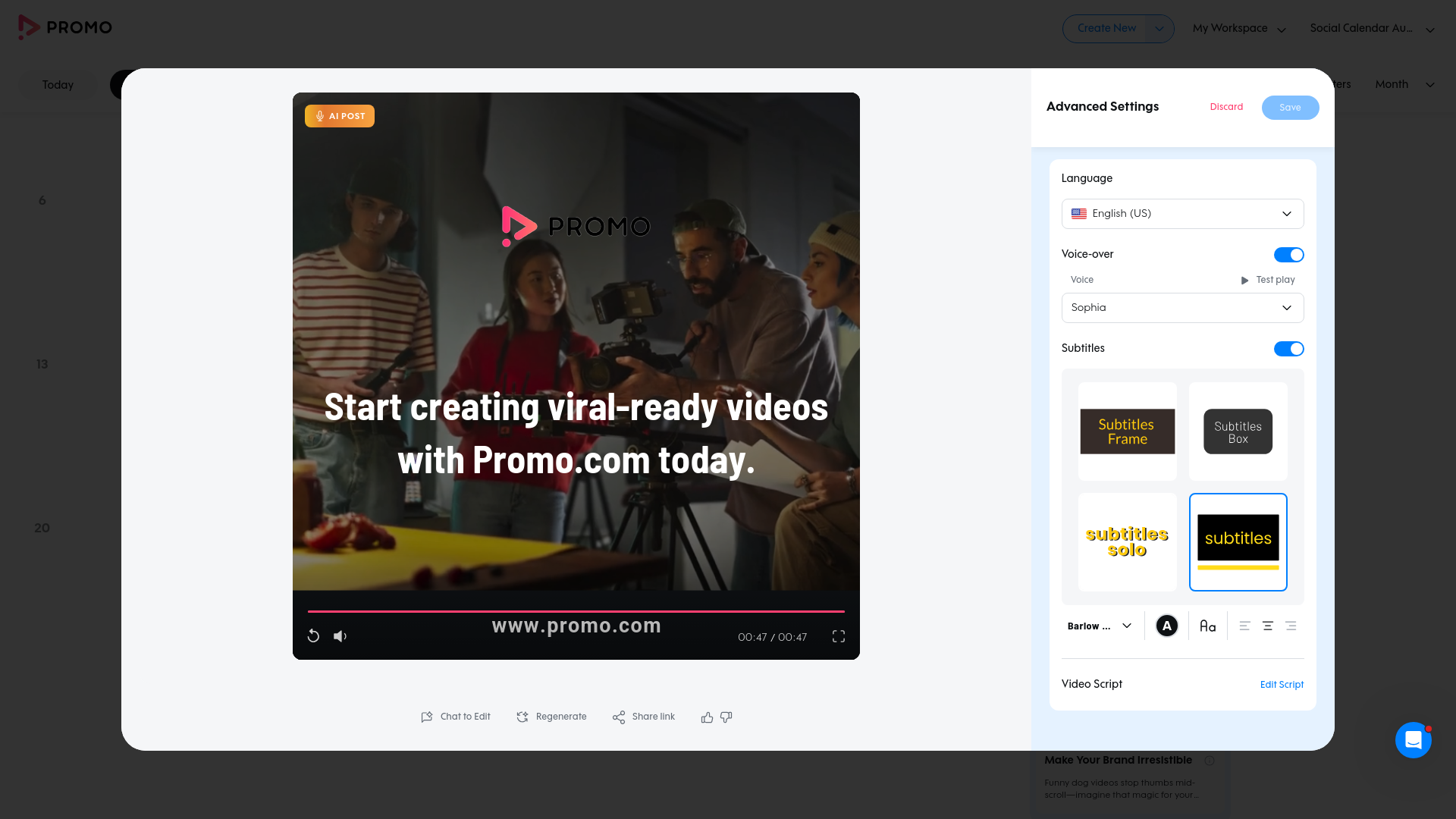Click the thumbs up icon
The height and width of the screenshot is (819, 1456).
[x=707, y=717]
